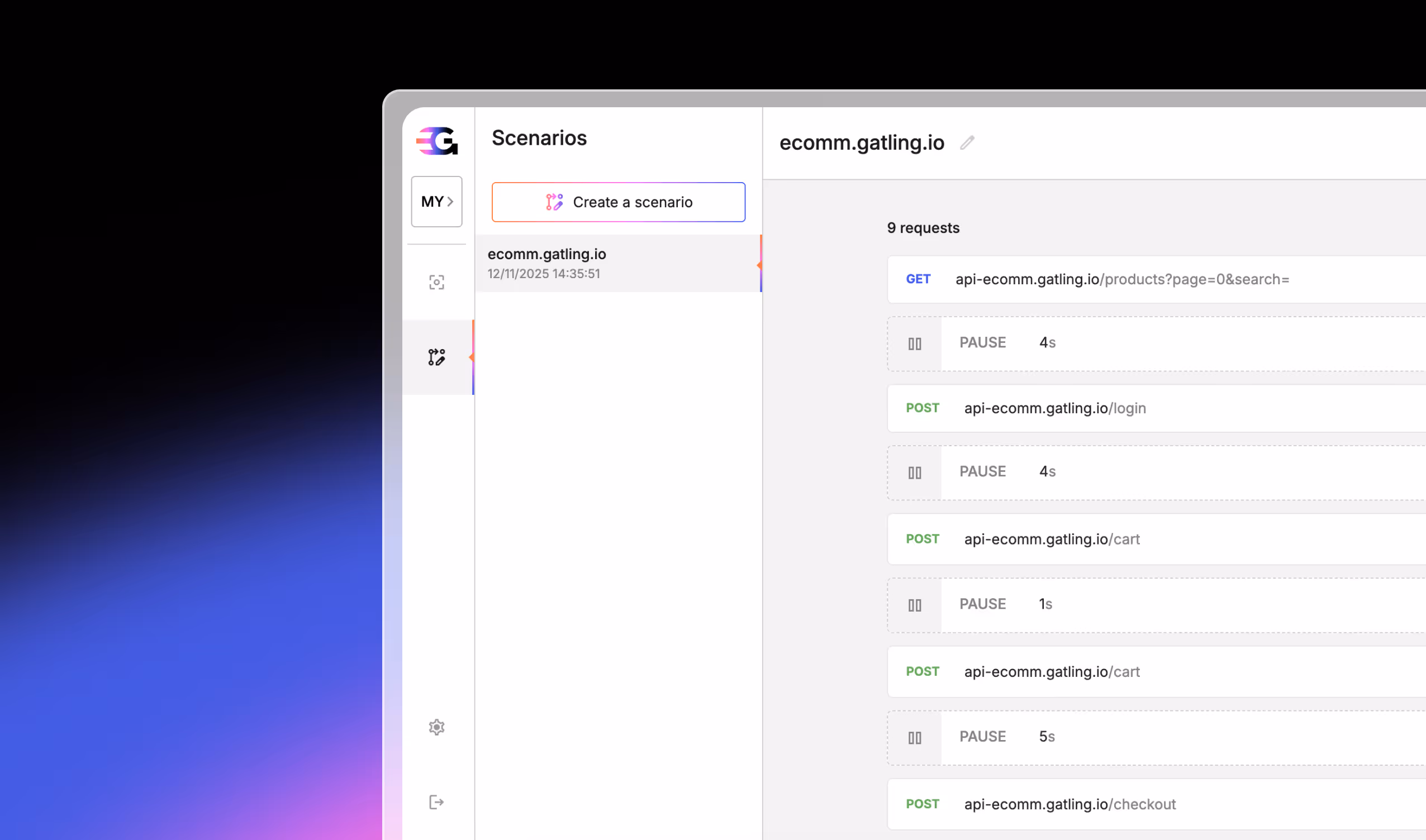Open the second POST /cart request
1426x840 pixels.
tap(1052, 671)
